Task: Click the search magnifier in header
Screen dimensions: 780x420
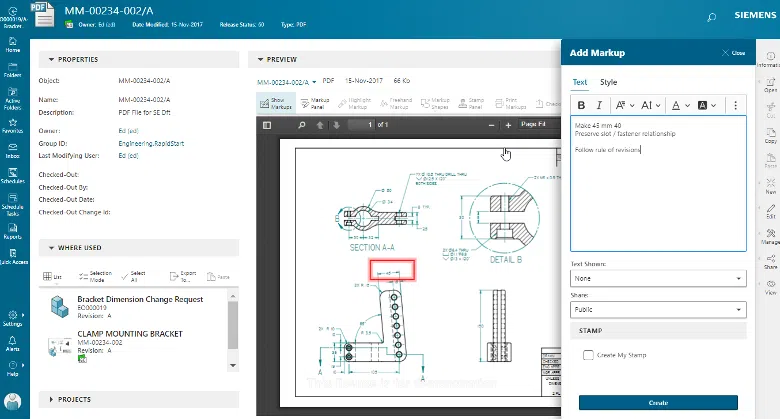Action: coord(711,17)
